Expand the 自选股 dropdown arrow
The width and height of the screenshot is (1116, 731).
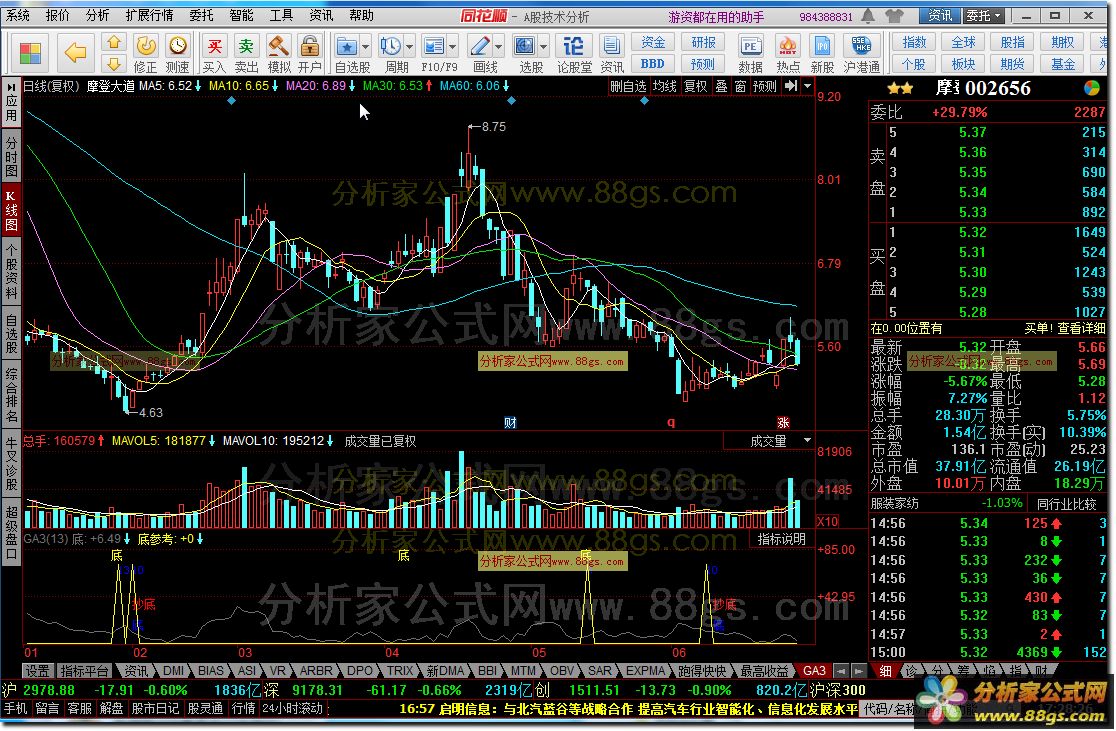366,47
